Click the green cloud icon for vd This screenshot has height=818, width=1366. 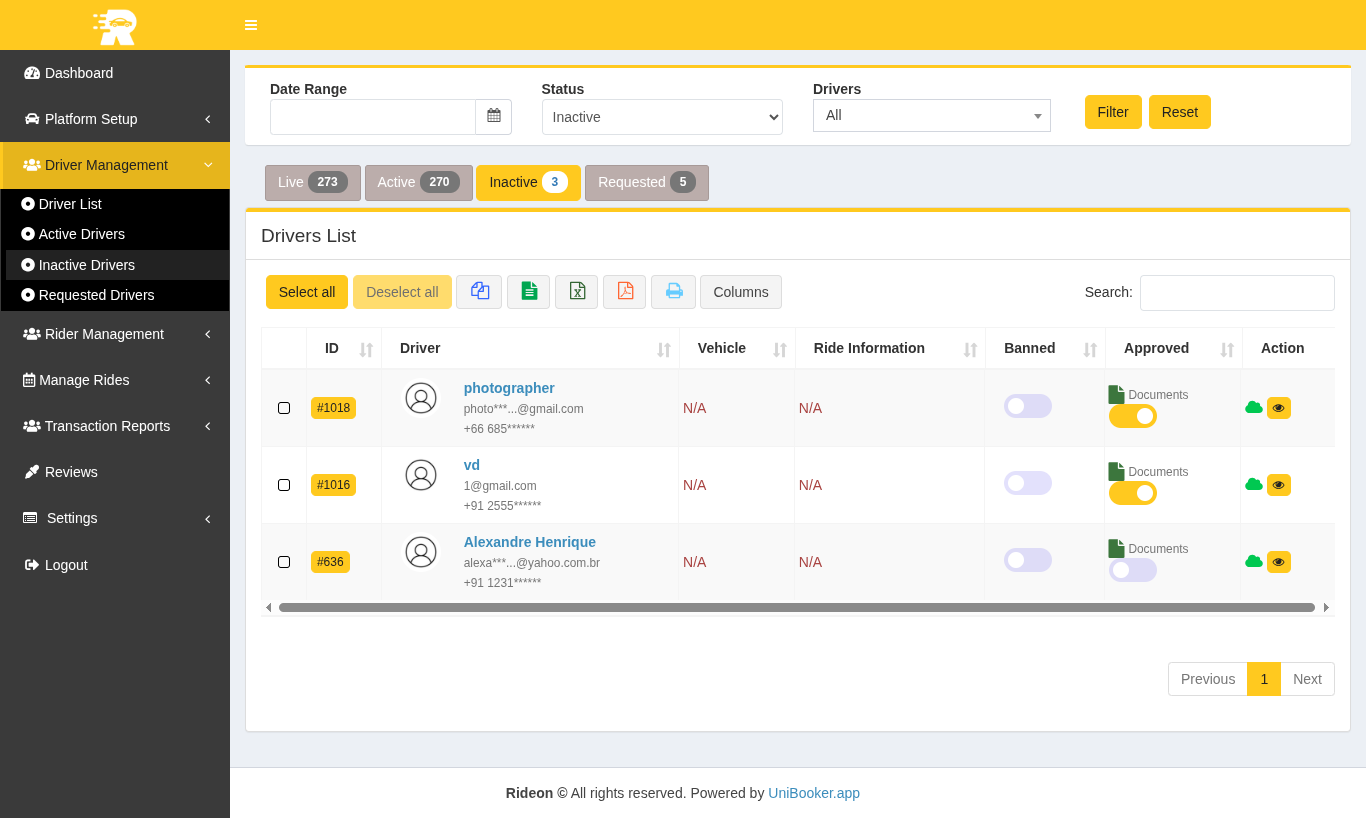click(x=1253, y=484)
